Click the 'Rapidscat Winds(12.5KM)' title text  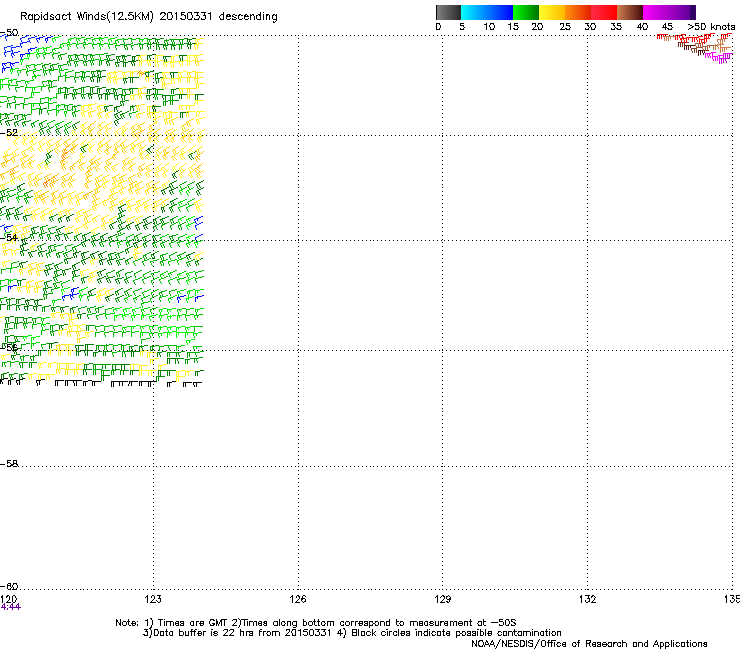(x=87, y=17)
